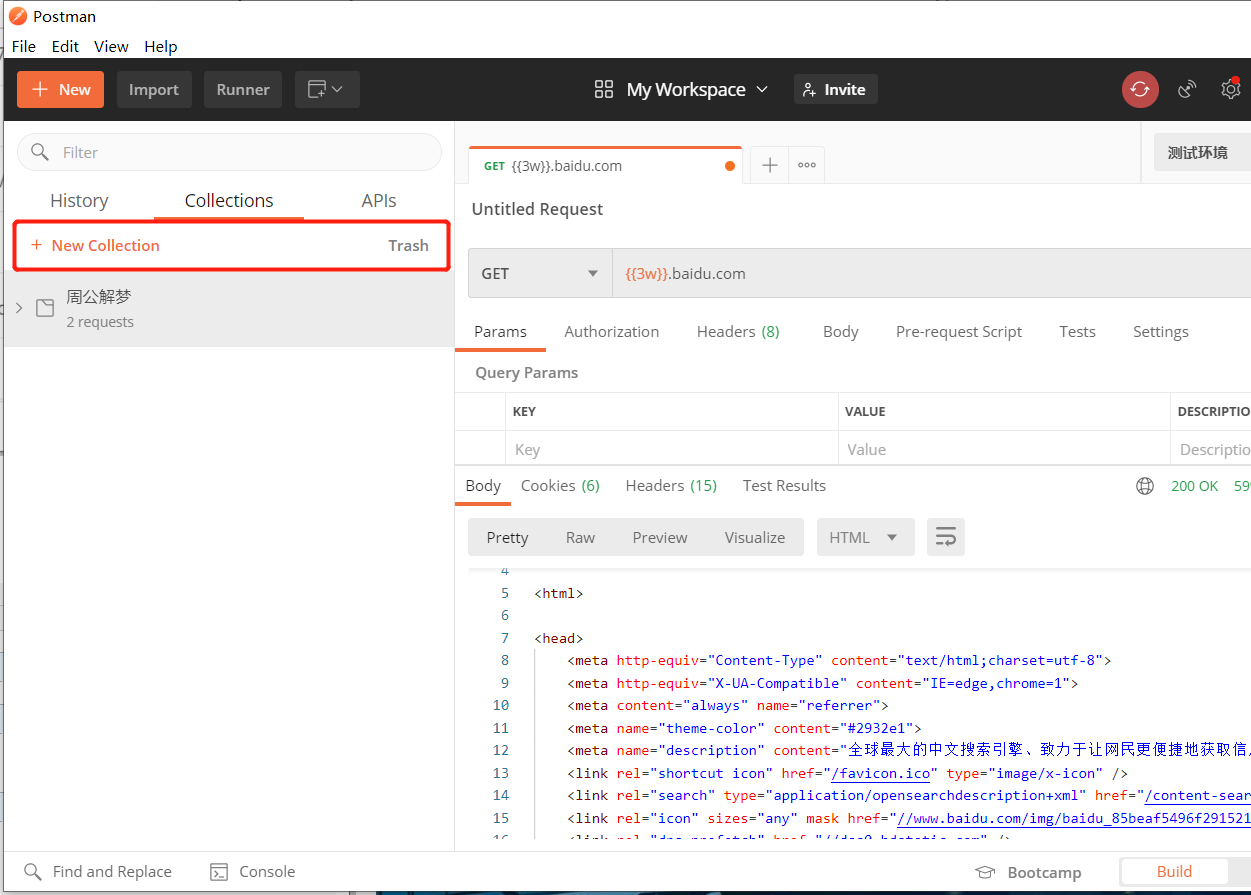
Task: Open the Edit menu
Action: 65,46
